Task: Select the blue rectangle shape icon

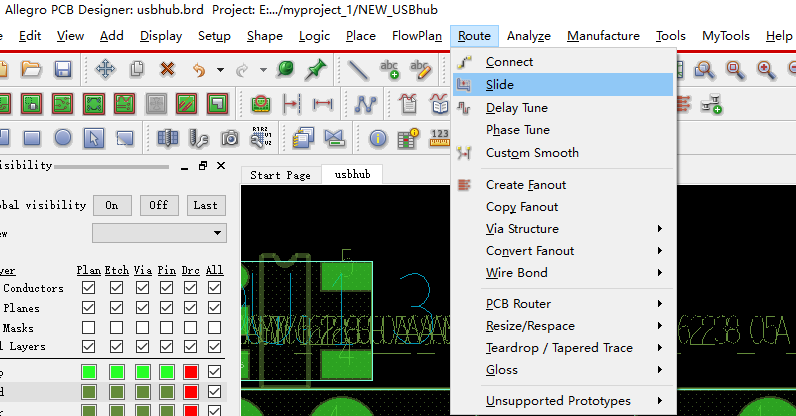Action: tap(32, 138)
